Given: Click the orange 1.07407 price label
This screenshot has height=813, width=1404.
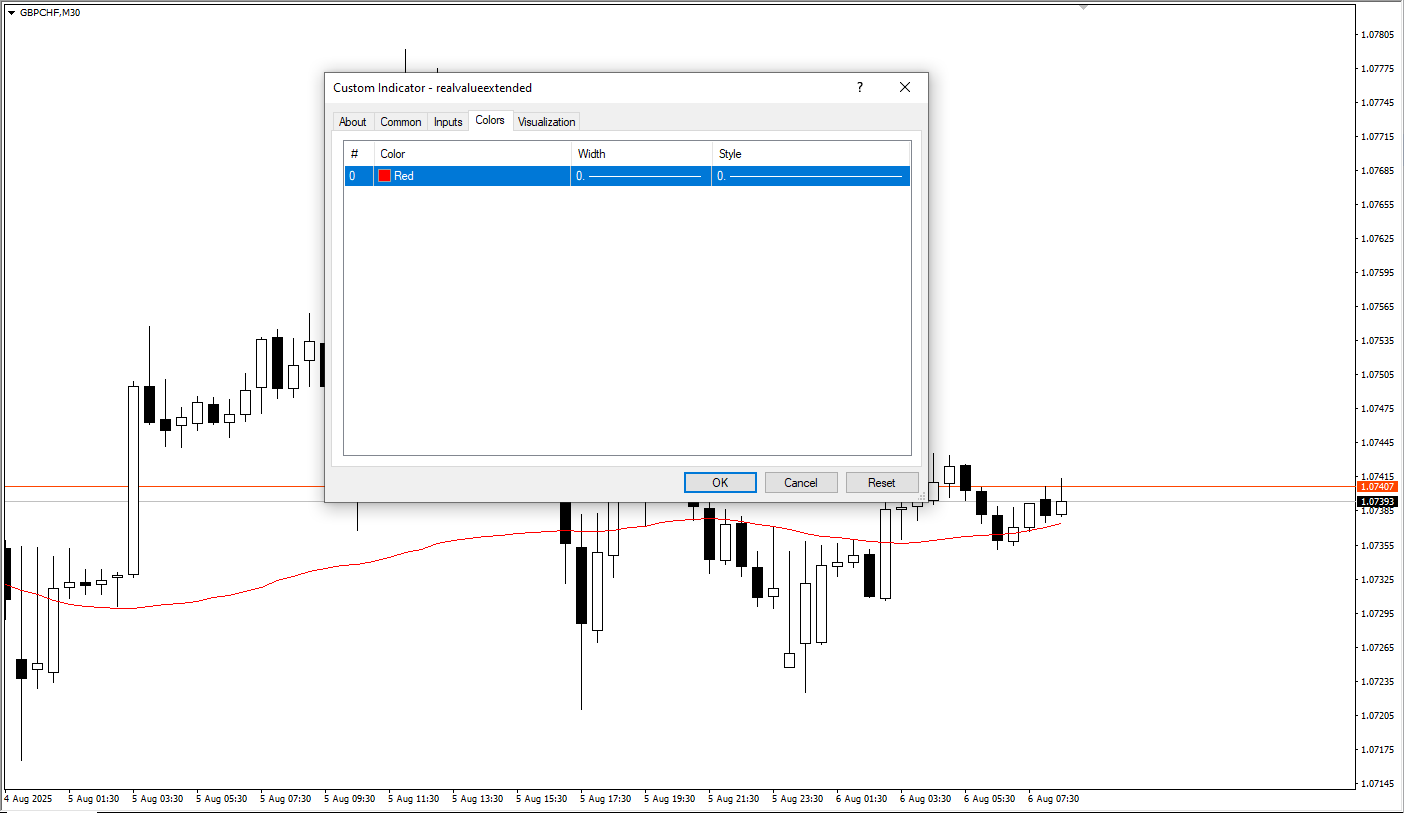Looking at the screenshot, I should pyautogui.click(x=1377, y=486).
